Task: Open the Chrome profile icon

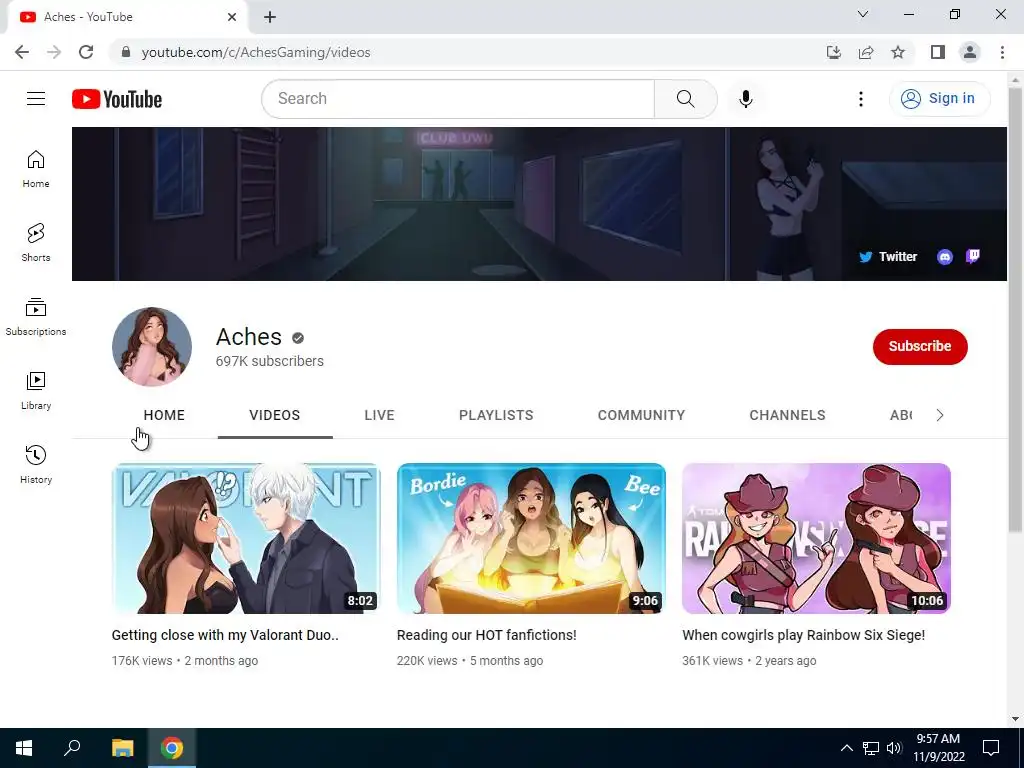Action: click(970, 52)
